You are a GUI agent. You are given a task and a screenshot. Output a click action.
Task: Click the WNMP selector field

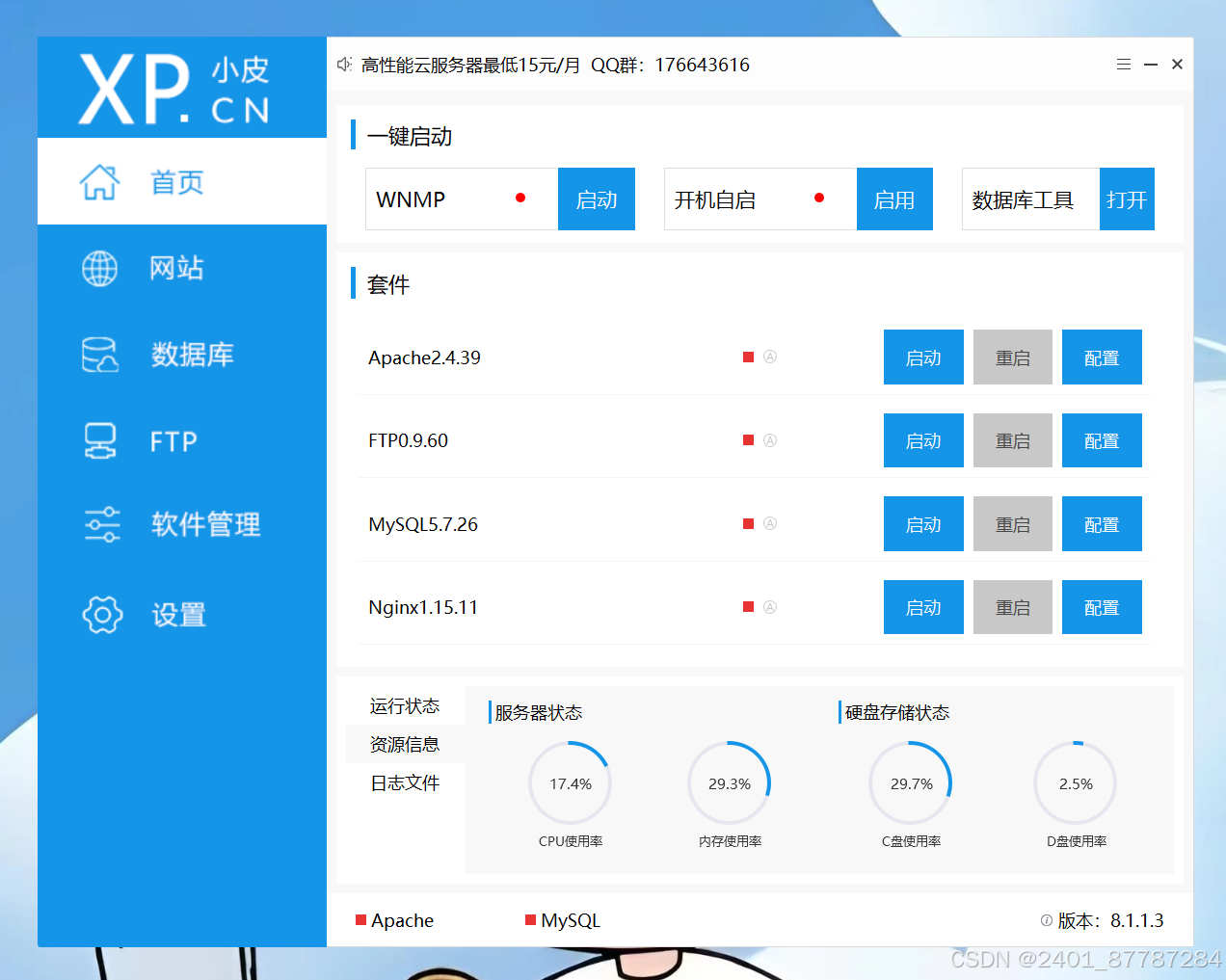point(462,199)
